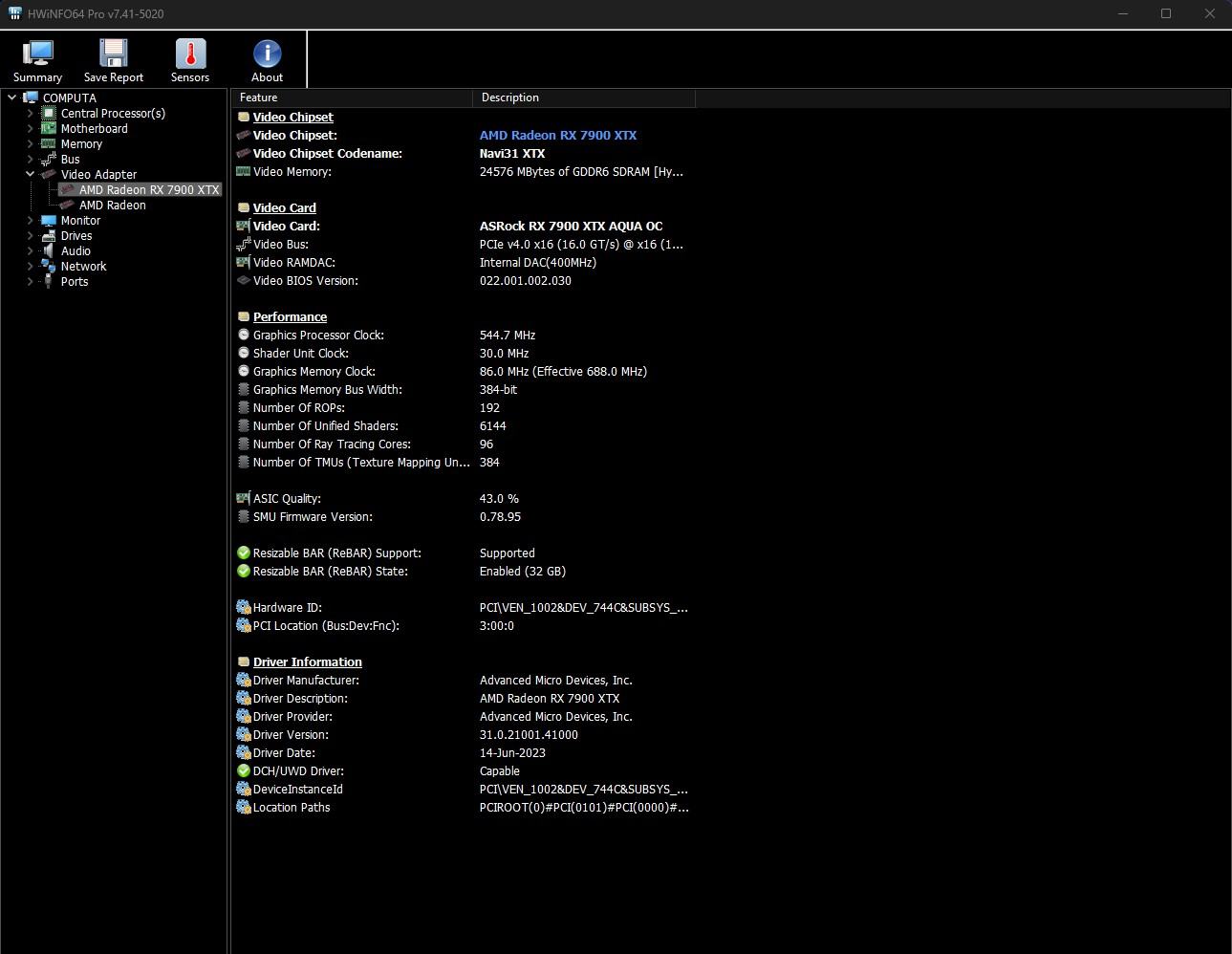Click the HWiNFO64 title bar app icon

click(x=14, y=13)
